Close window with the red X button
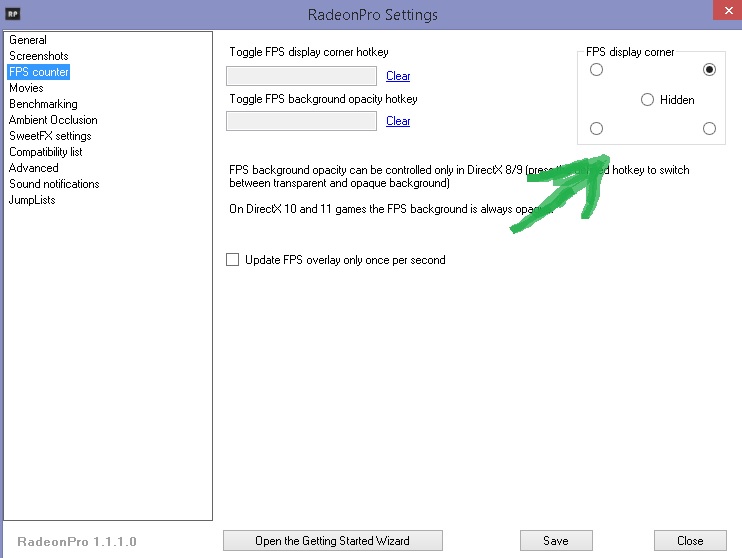The width and height of the screenshot is (742, 558). coord(728,10)
